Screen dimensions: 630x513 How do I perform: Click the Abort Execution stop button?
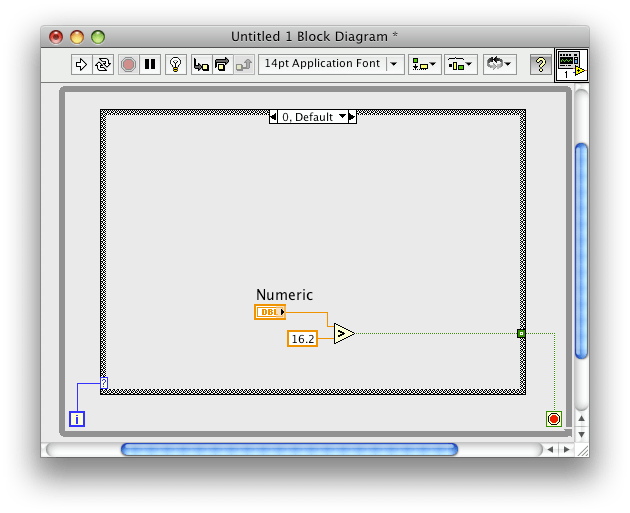(x=129, y=64)
